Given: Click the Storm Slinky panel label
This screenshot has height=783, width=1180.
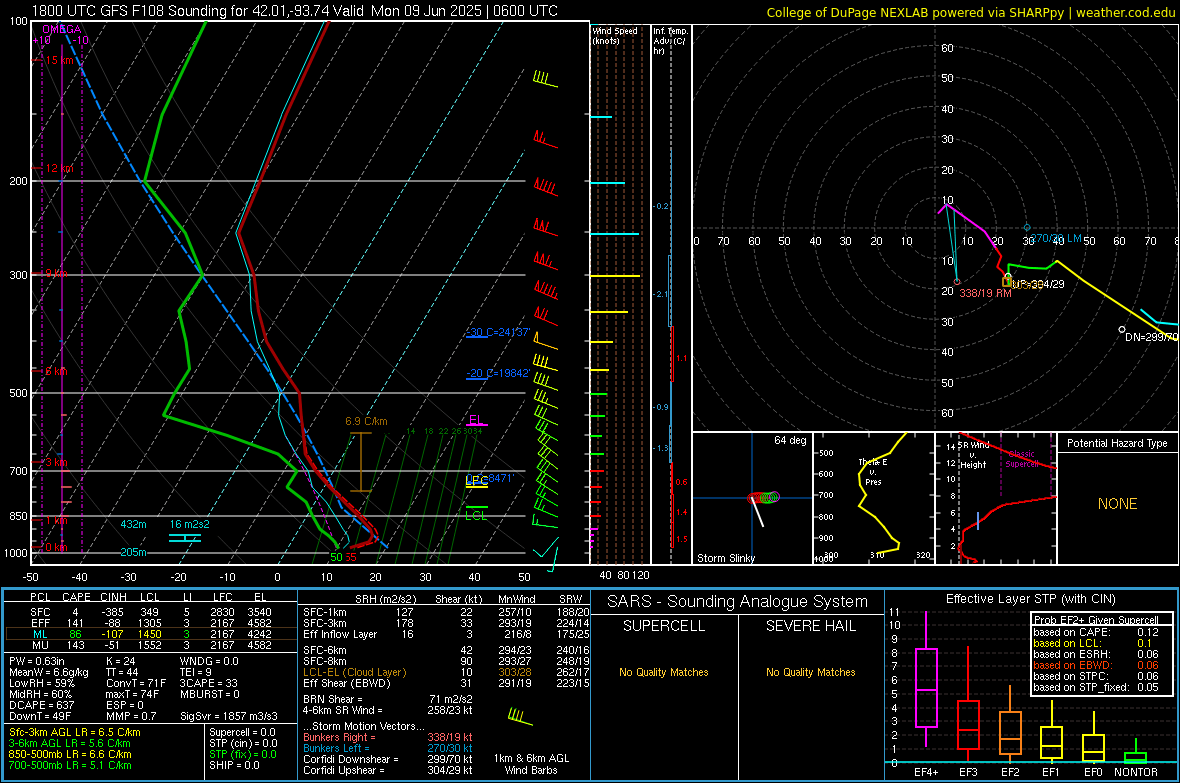Looking at the screenshot, I should [725, 558].
